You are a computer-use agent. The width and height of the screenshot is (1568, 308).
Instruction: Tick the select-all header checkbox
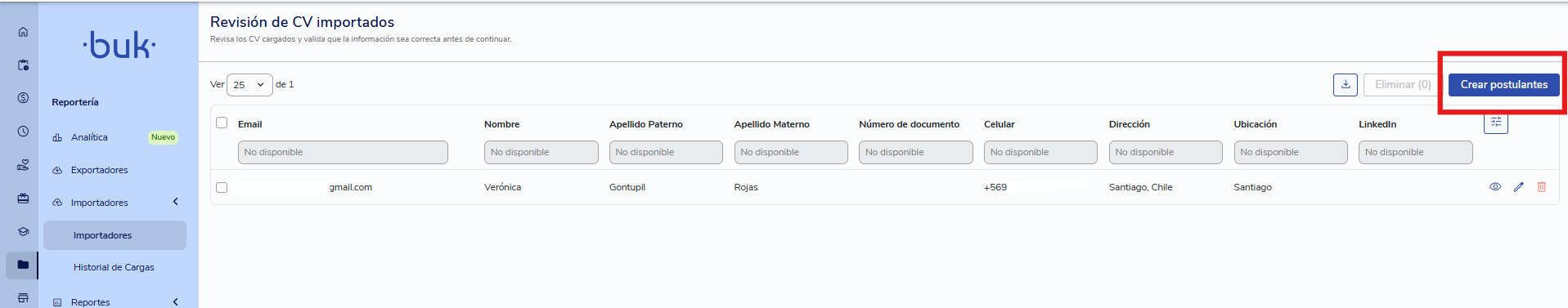[222, 123]
